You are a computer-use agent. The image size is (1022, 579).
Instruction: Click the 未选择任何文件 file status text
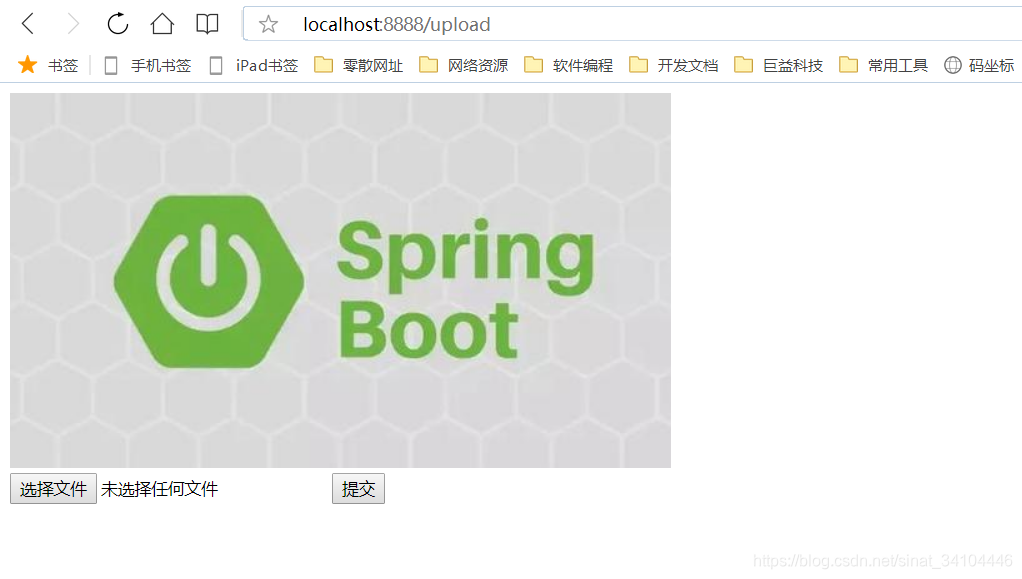pyautogui.click(x=160, y=489)
